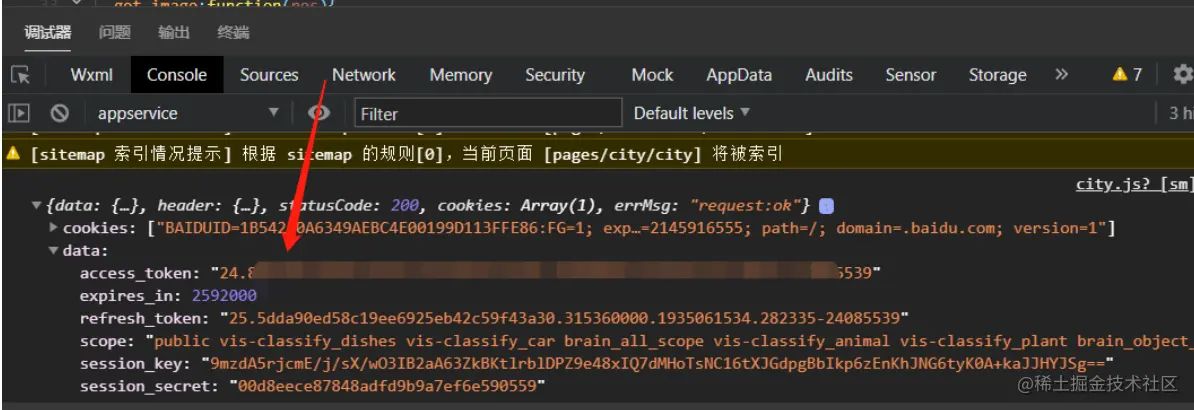1194x410 pixels.
Task: Open the appservice context dropdown
Action: (x=187, y=114)
